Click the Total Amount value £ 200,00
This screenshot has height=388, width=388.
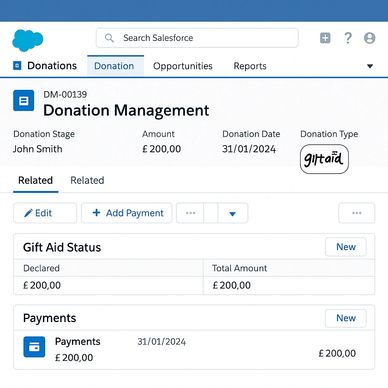[232, 285]
